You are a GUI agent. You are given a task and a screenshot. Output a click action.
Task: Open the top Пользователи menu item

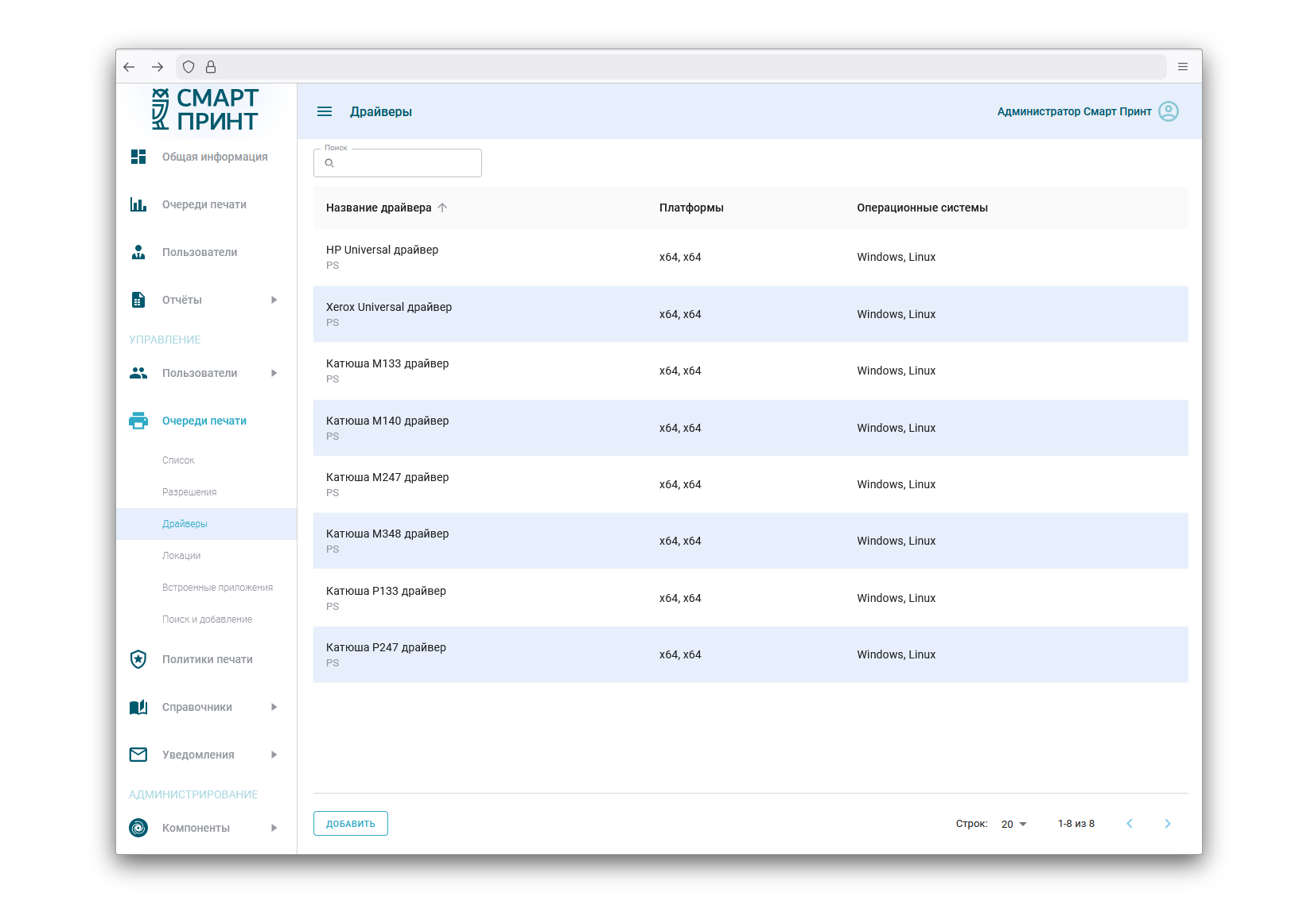(x=200, y=252)
